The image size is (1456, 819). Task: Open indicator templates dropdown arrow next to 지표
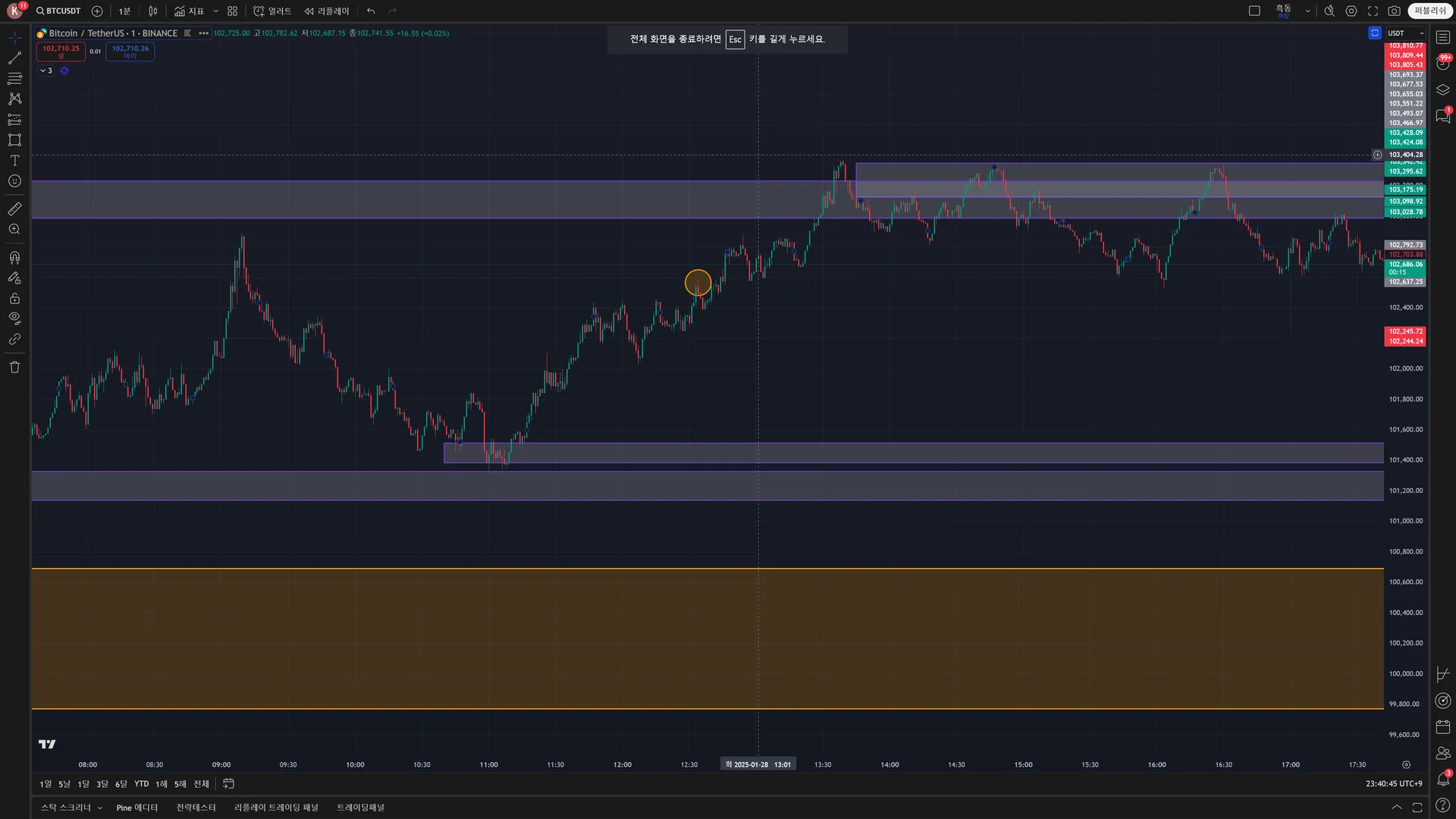[215, 11]
